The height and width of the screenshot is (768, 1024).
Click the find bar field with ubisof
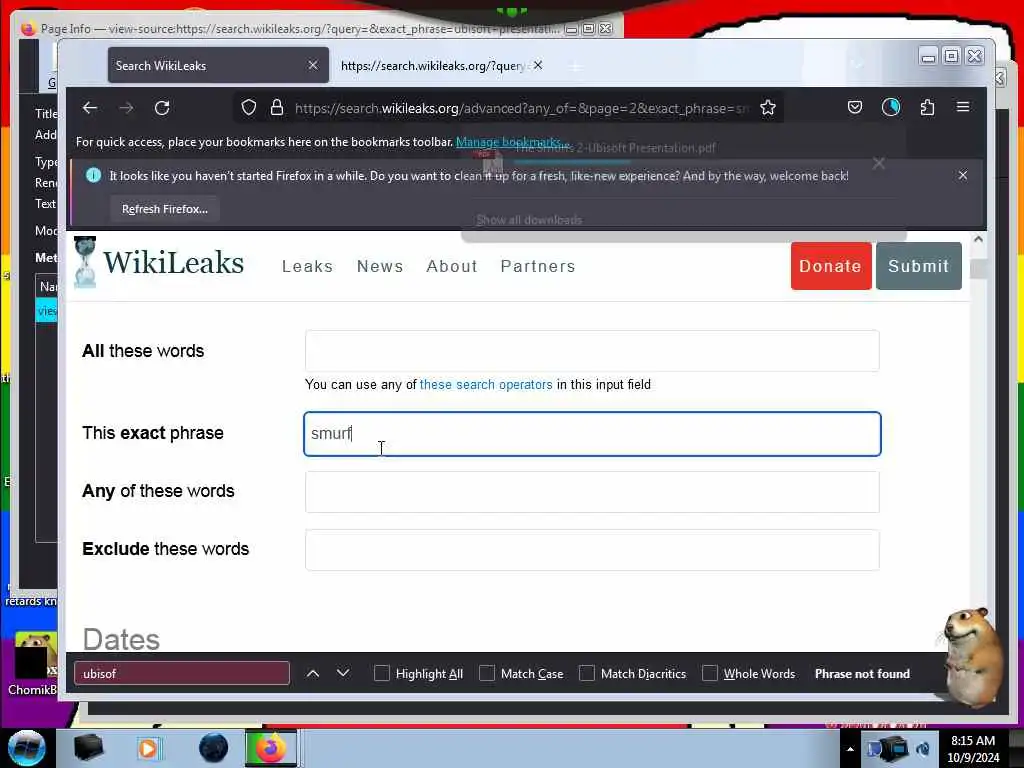click(182, 673)
